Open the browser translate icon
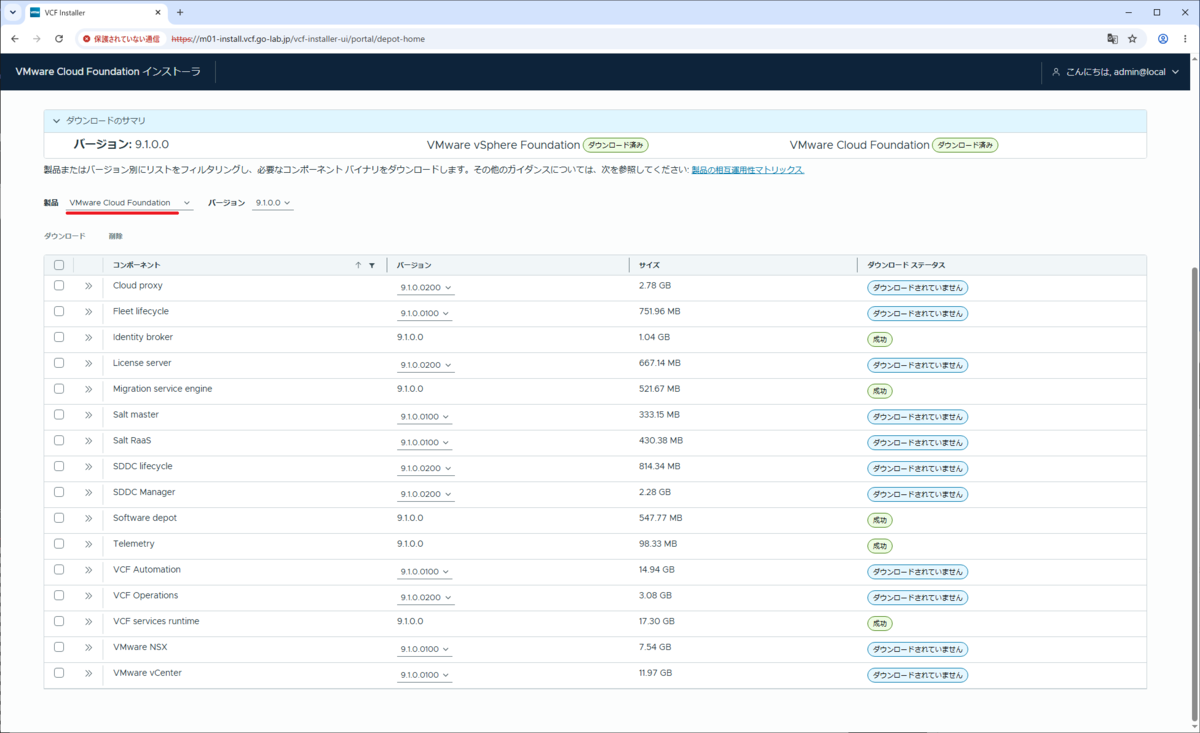 (x=1112, y=39)
